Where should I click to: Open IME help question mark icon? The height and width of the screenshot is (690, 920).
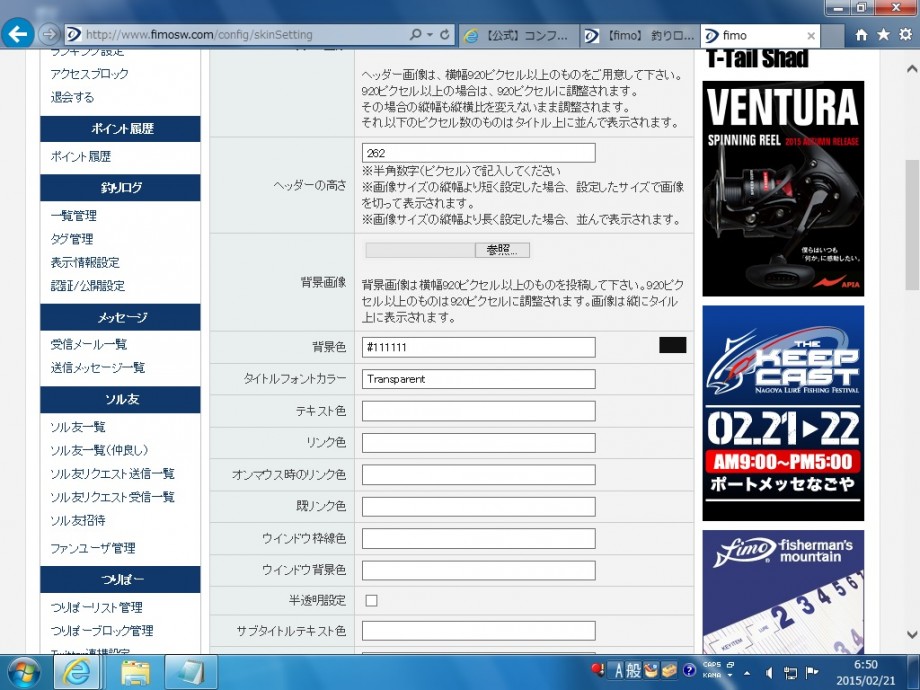tap(689, 670)
